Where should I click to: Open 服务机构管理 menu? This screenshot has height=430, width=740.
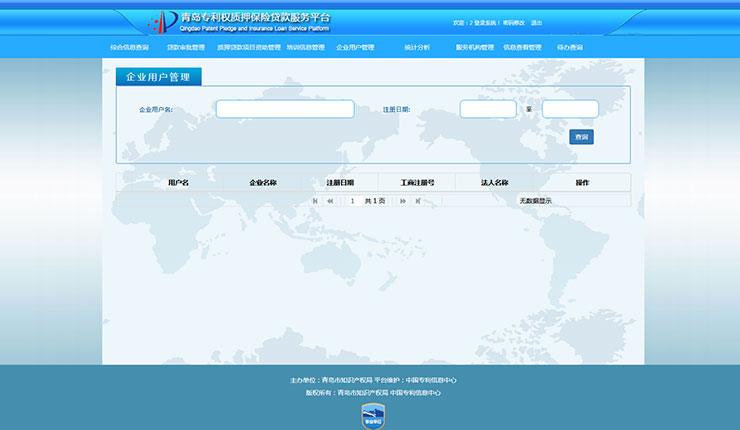[x=475, y=47]
